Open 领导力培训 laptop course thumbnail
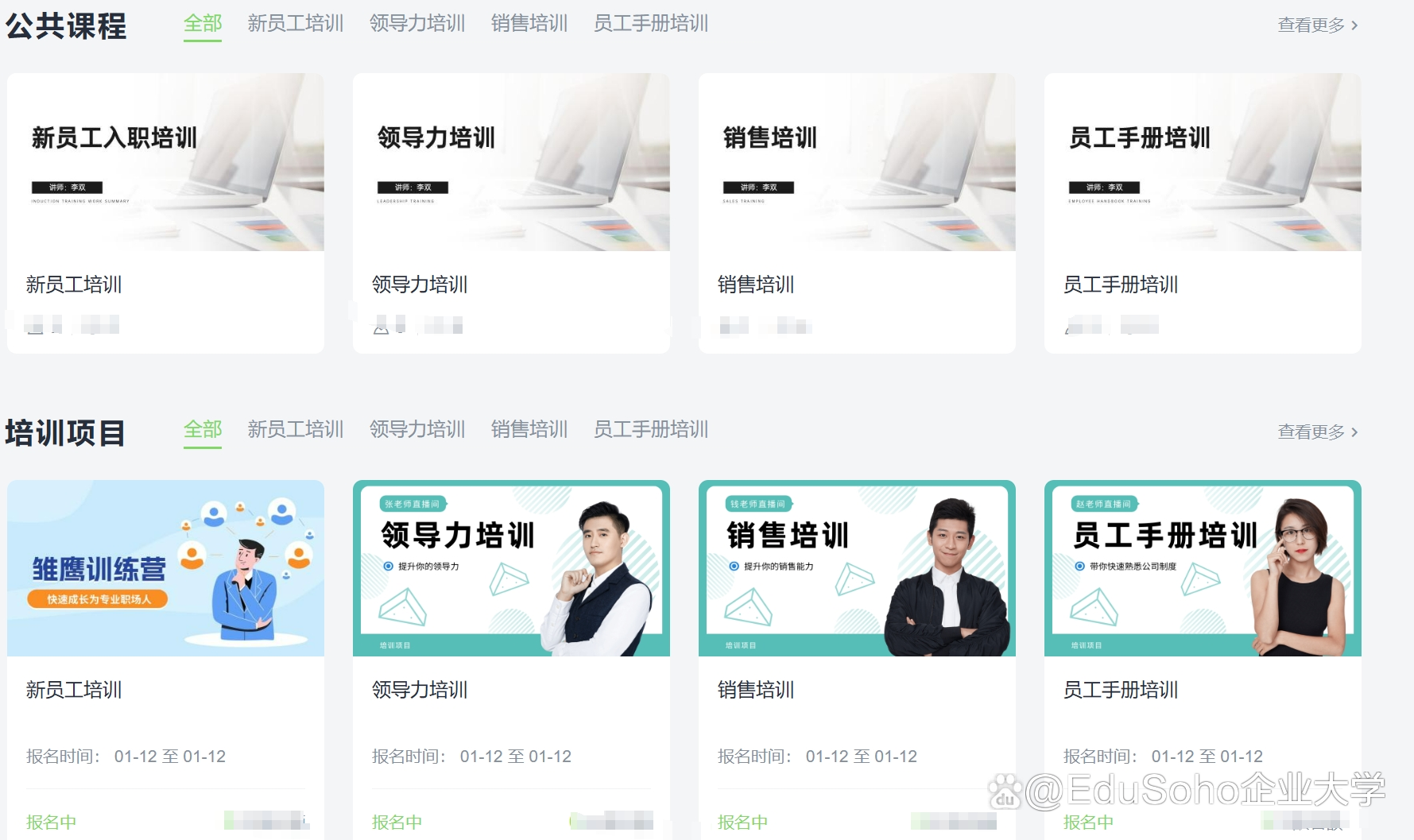The width and height of the screenshot is (1414, 840). click(x=511, y=162)
